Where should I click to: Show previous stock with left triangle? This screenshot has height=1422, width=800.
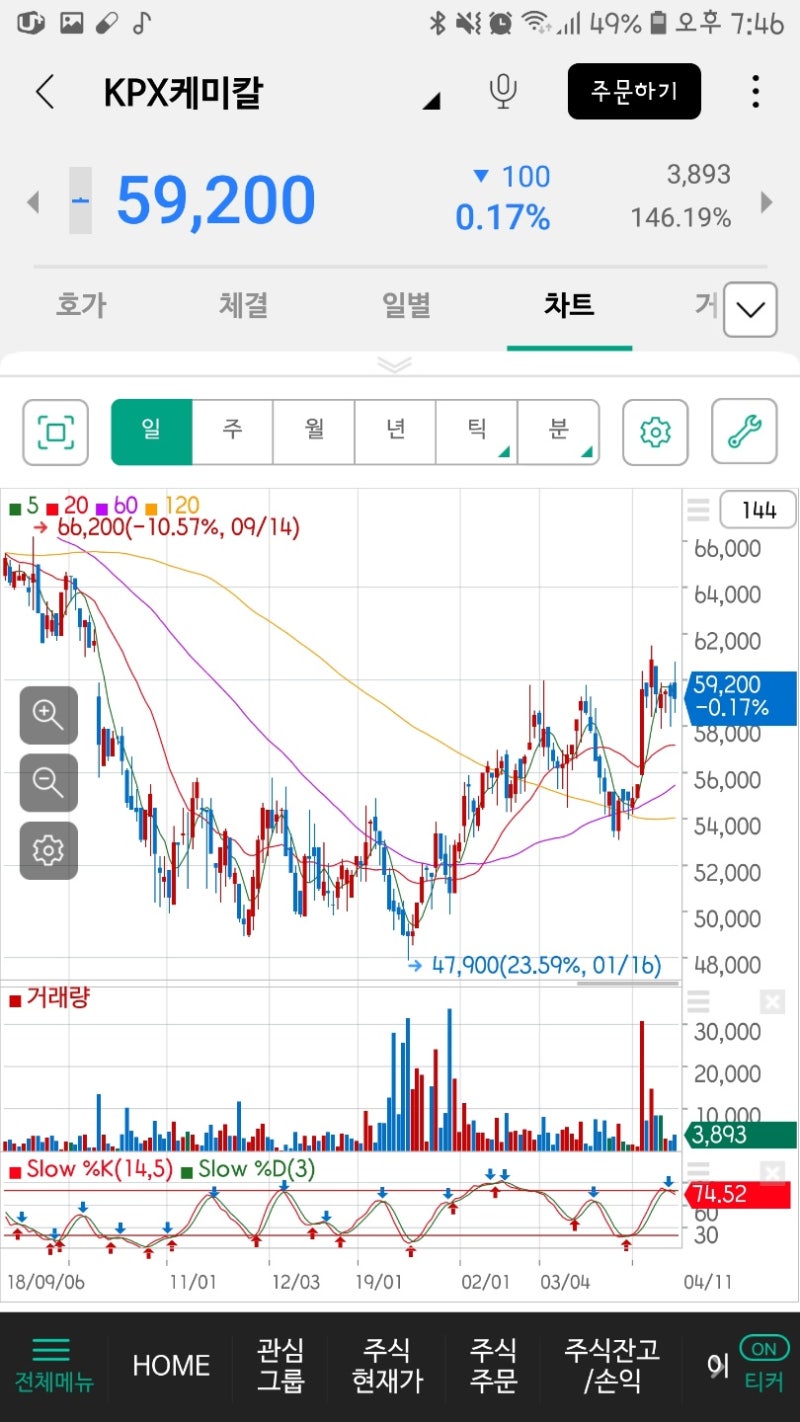(x=32, y=202)
